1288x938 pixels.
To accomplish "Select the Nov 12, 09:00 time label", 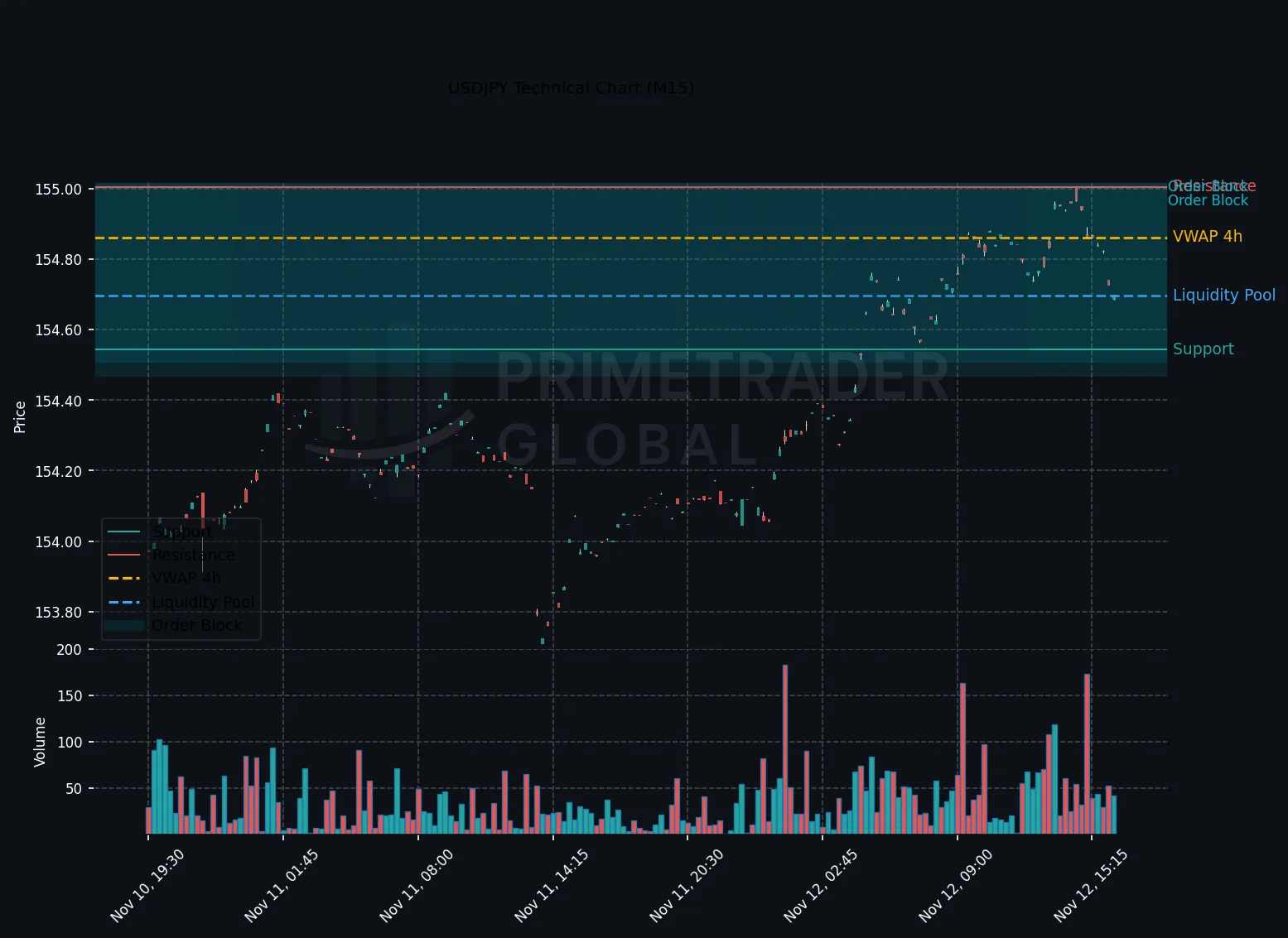I will pyautogui.click(x=956, y=885).
